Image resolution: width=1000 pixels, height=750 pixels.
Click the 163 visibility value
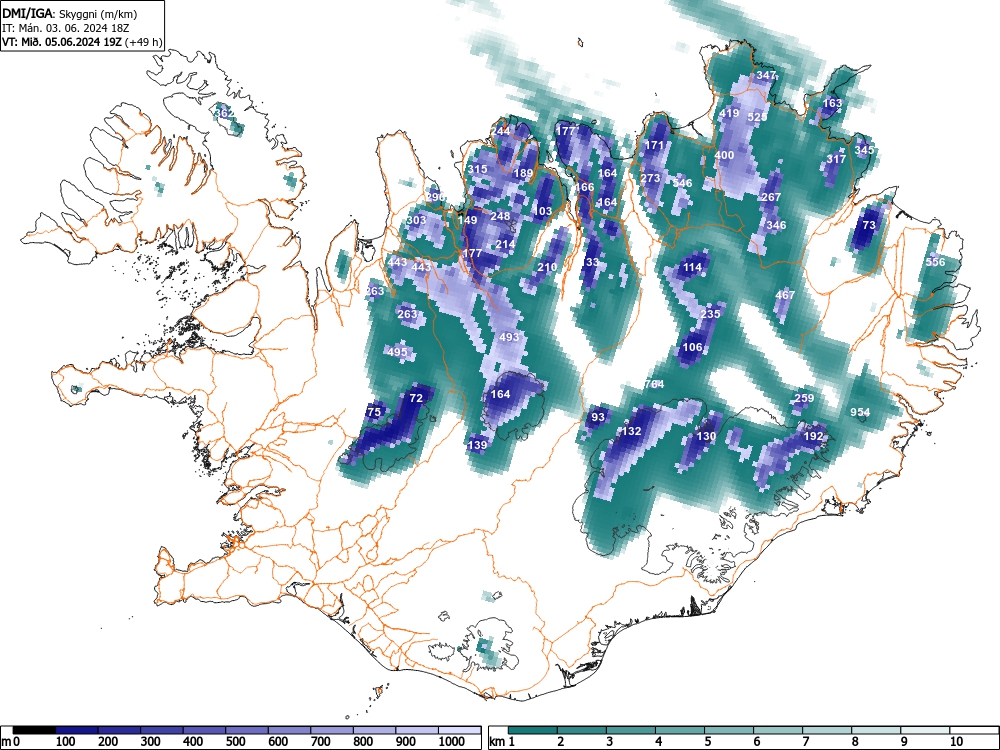coord(832,103)
